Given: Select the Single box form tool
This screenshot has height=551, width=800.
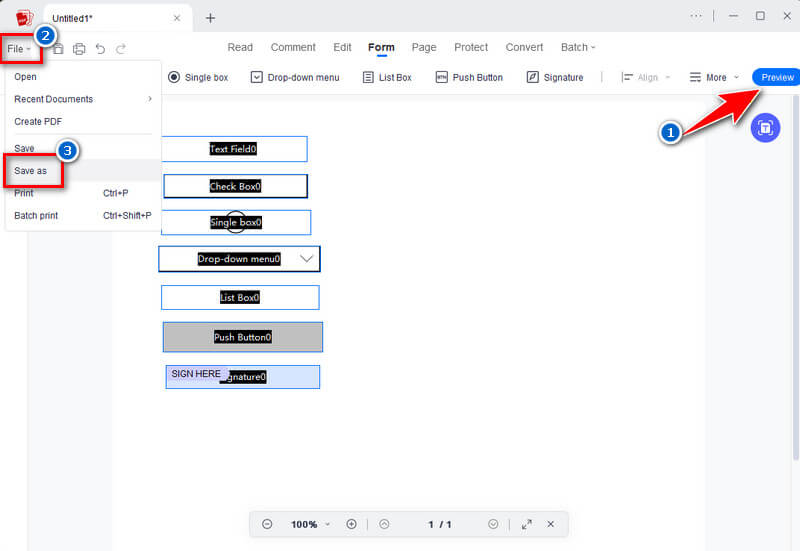Looking at the screenshot, I should pyautogui.click(x=198, y=78).
